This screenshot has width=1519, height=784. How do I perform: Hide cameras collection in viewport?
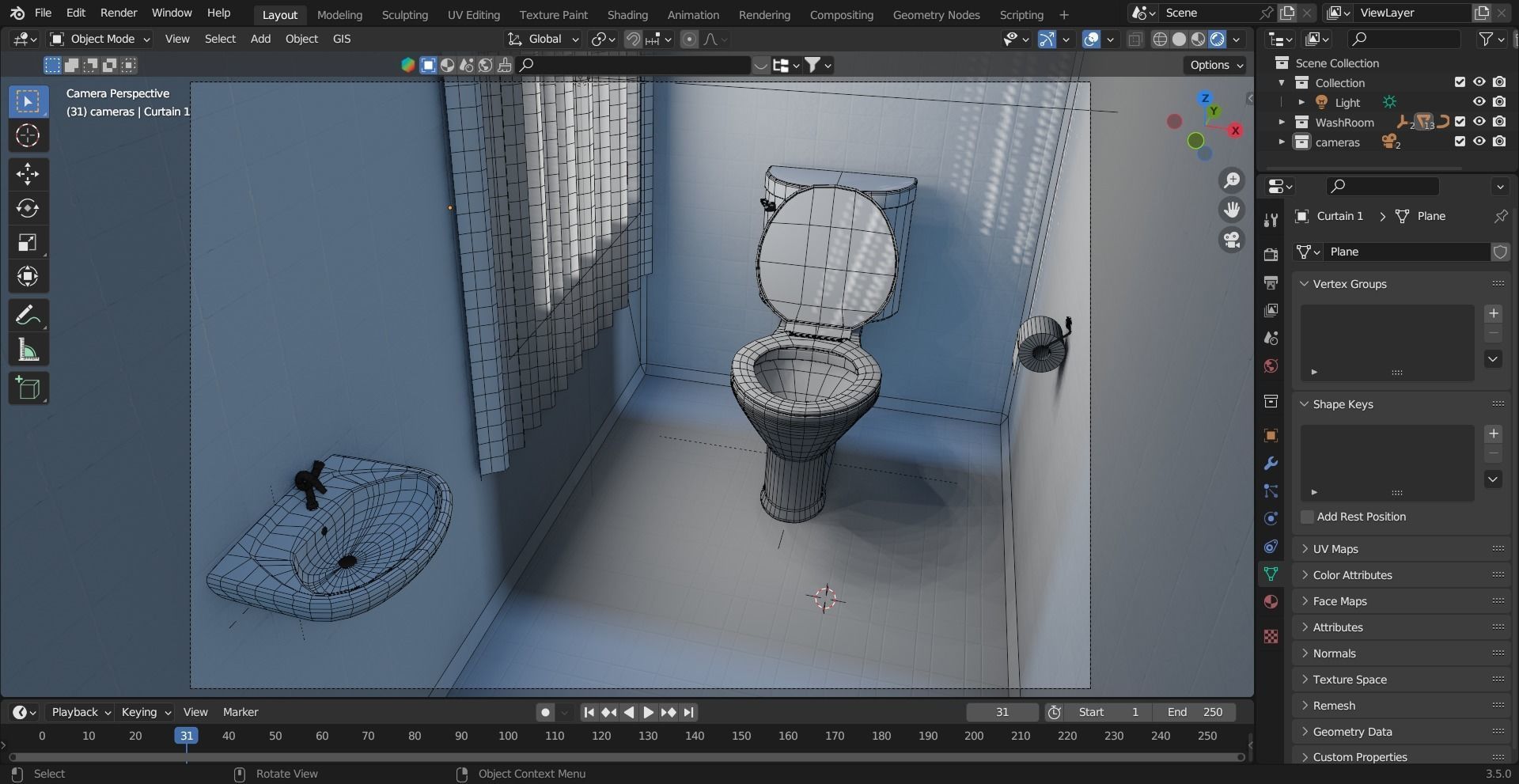tap(1479, 142)
